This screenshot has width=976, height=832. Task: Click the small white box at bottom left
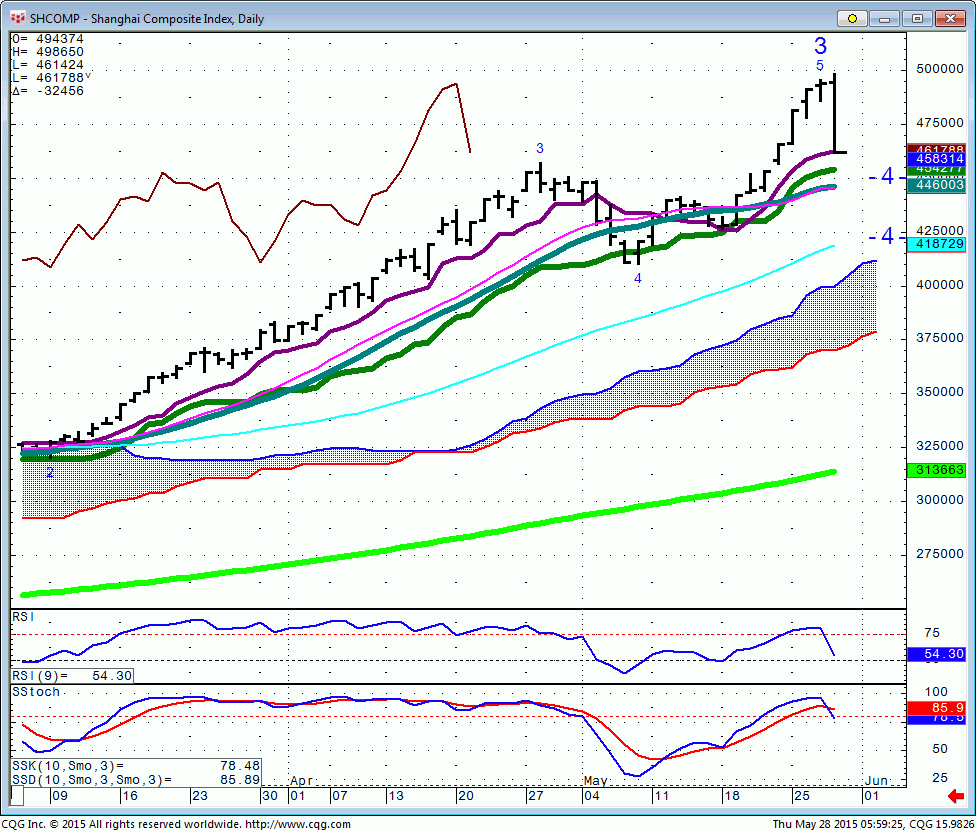pyautogui.click(x=17, y=795)
